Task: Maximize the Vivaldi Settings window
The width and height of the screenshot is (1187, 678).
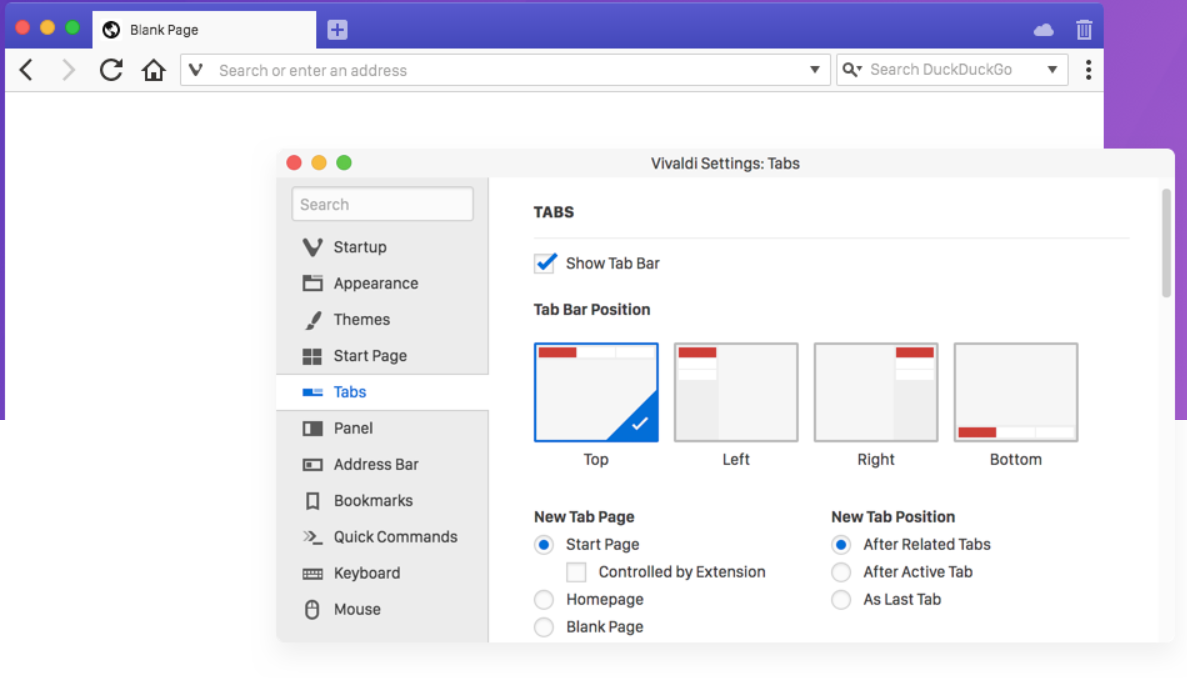Action: coord(344,163)
